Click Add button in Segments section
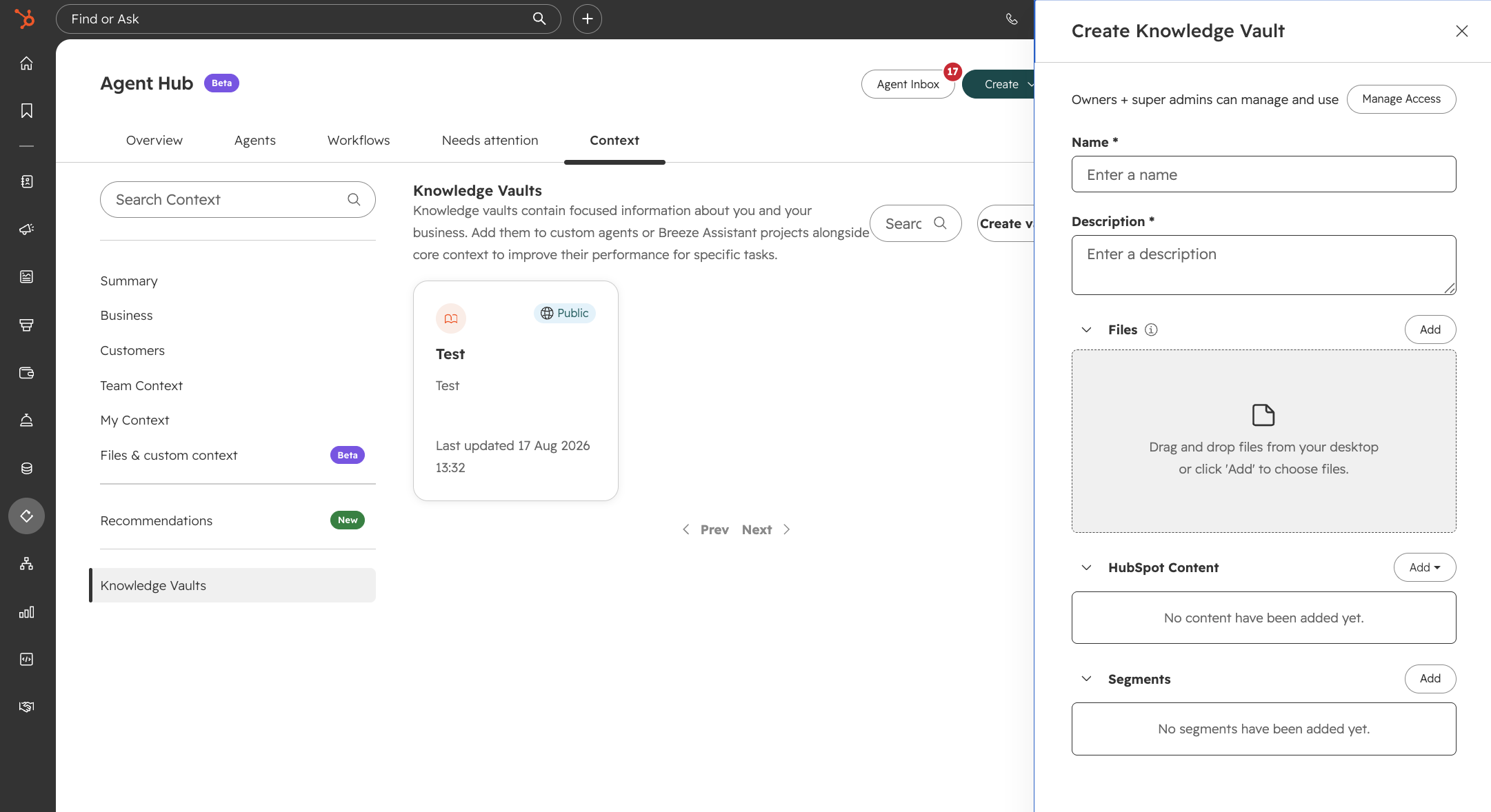 pos(1430,678)
